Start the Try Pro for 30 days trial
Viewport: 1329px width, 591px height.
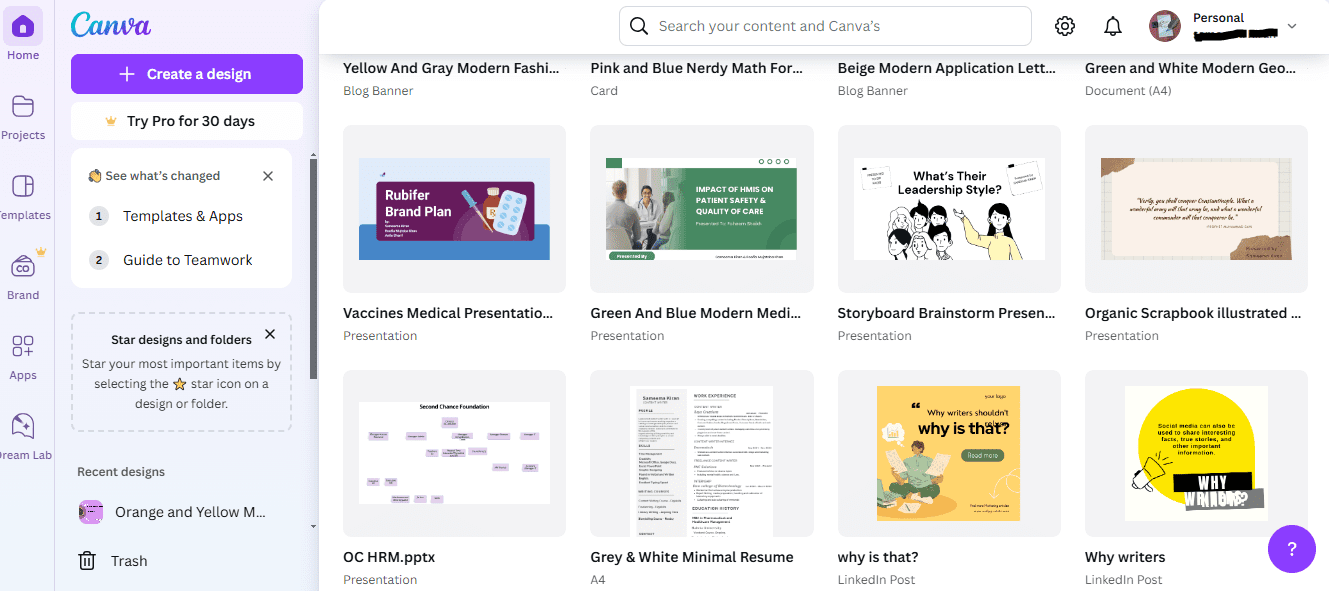click(x=186, y=120)
